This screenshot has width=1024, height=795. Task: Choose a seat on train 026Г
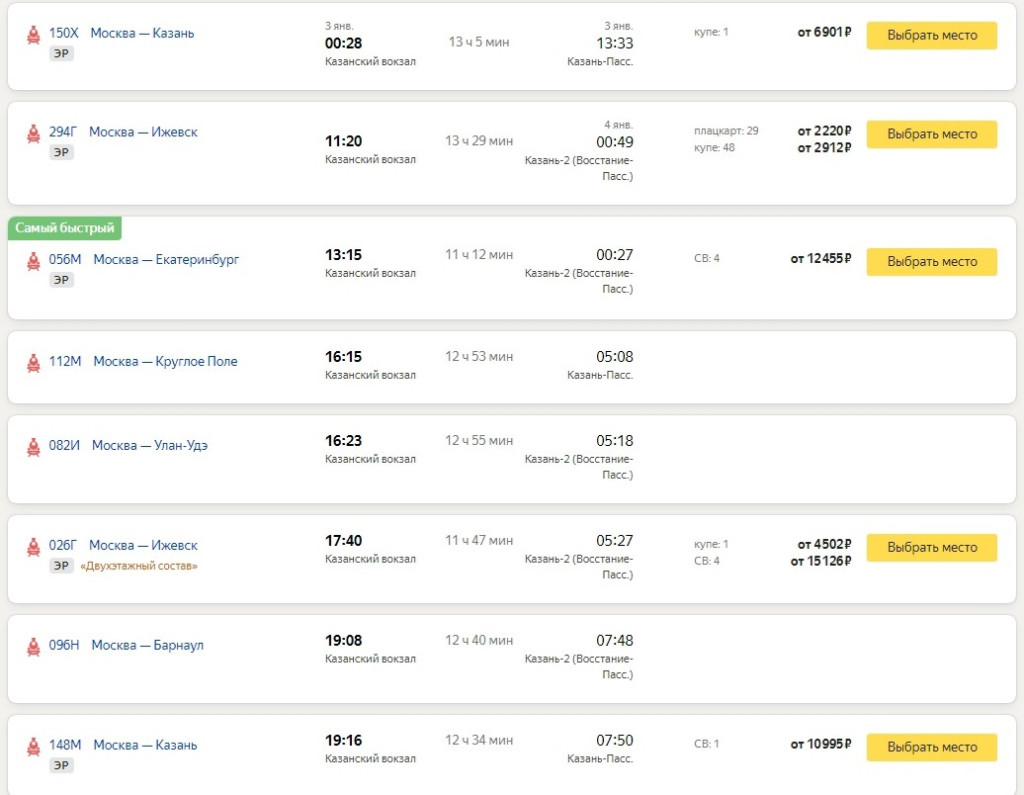pos(931,548)
